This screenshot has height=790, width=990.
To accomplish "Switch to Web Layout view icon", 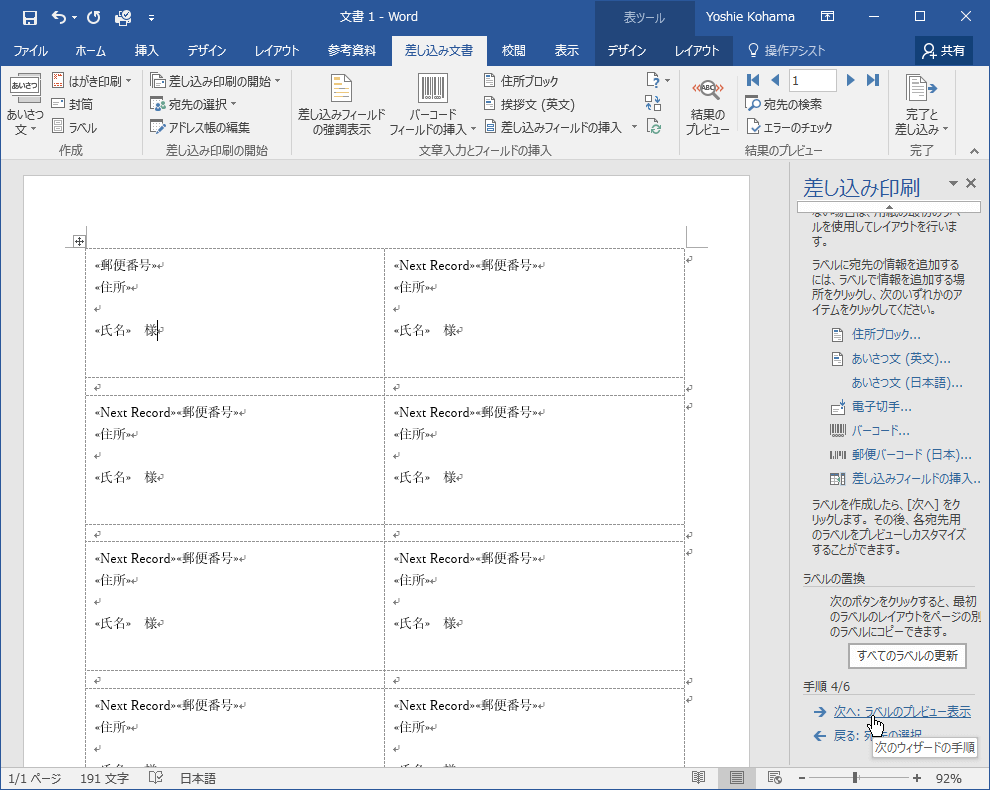I will [775, 778].
